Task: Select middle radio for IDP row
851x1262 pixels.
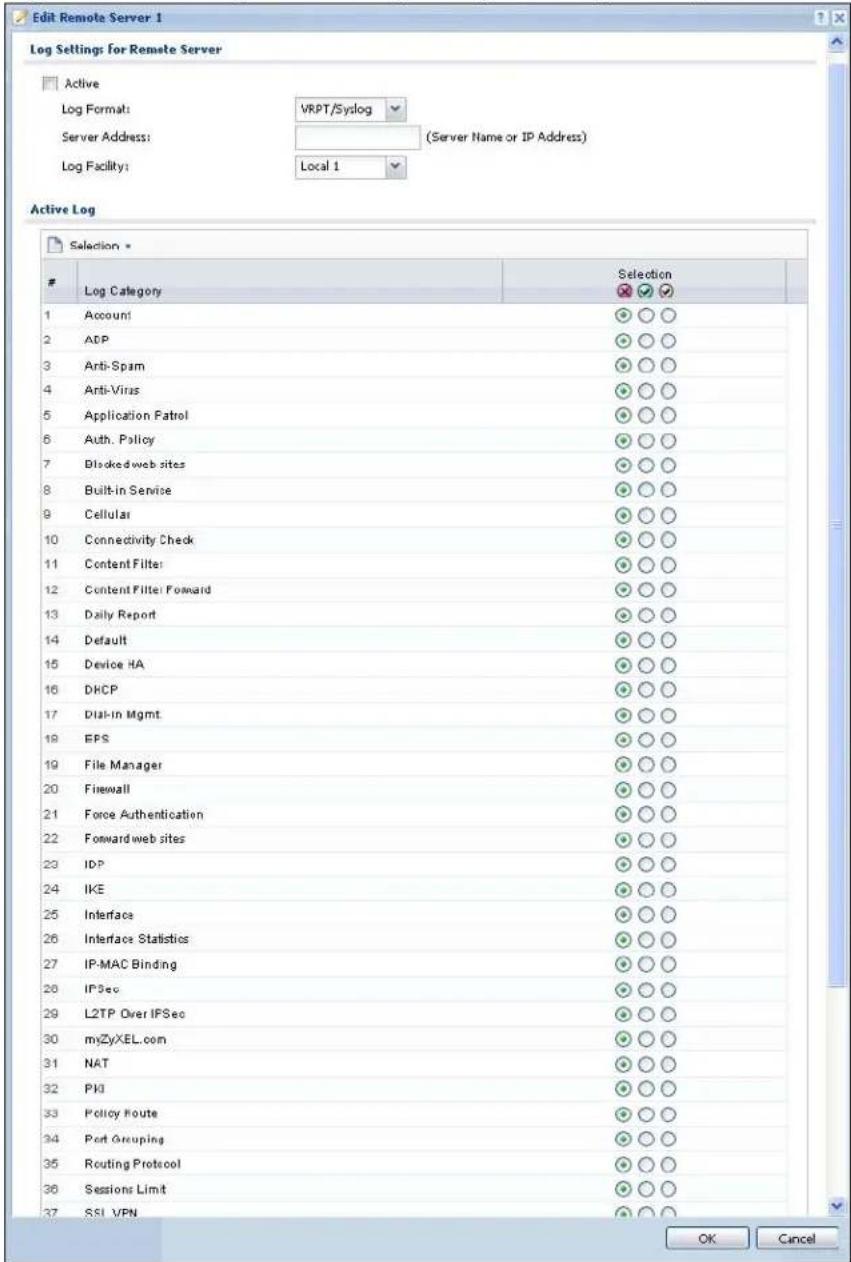Action: [x=647, y=864]
